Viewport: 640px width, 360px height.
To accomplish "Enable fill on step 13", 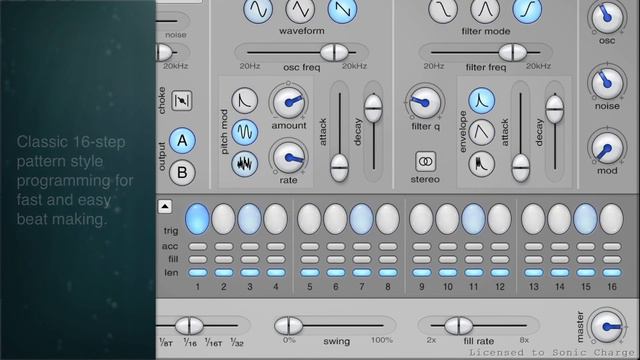I will point(533,260).
